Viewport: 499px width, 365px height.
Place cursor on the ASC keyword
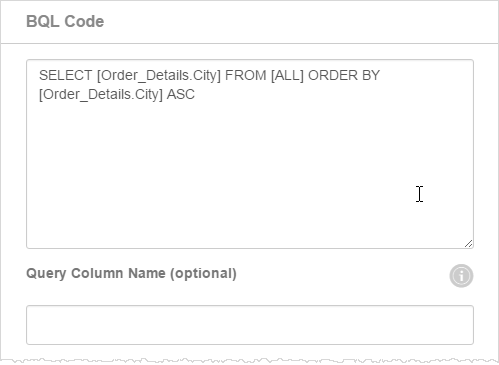click(181, 94)
